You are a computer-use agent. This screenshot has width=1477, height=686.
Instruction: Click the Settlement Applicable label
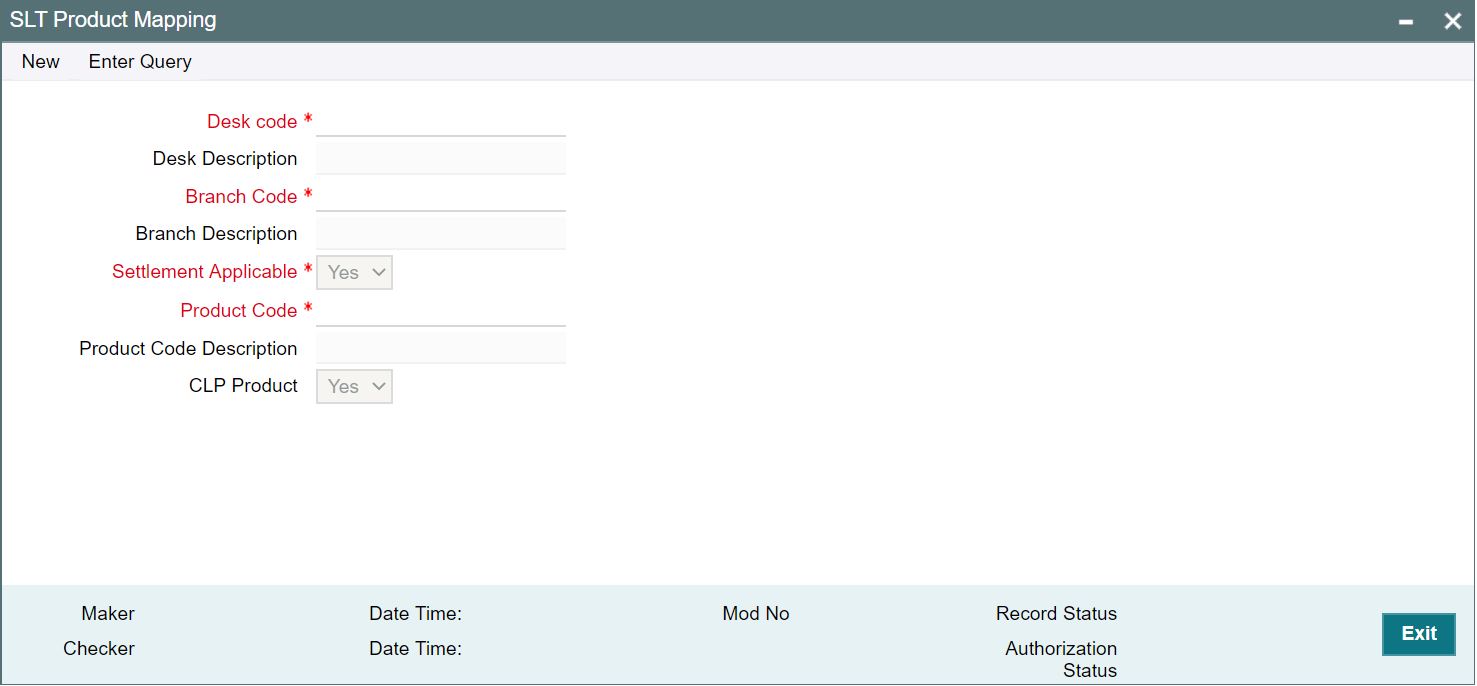click(x=205, y=272)
